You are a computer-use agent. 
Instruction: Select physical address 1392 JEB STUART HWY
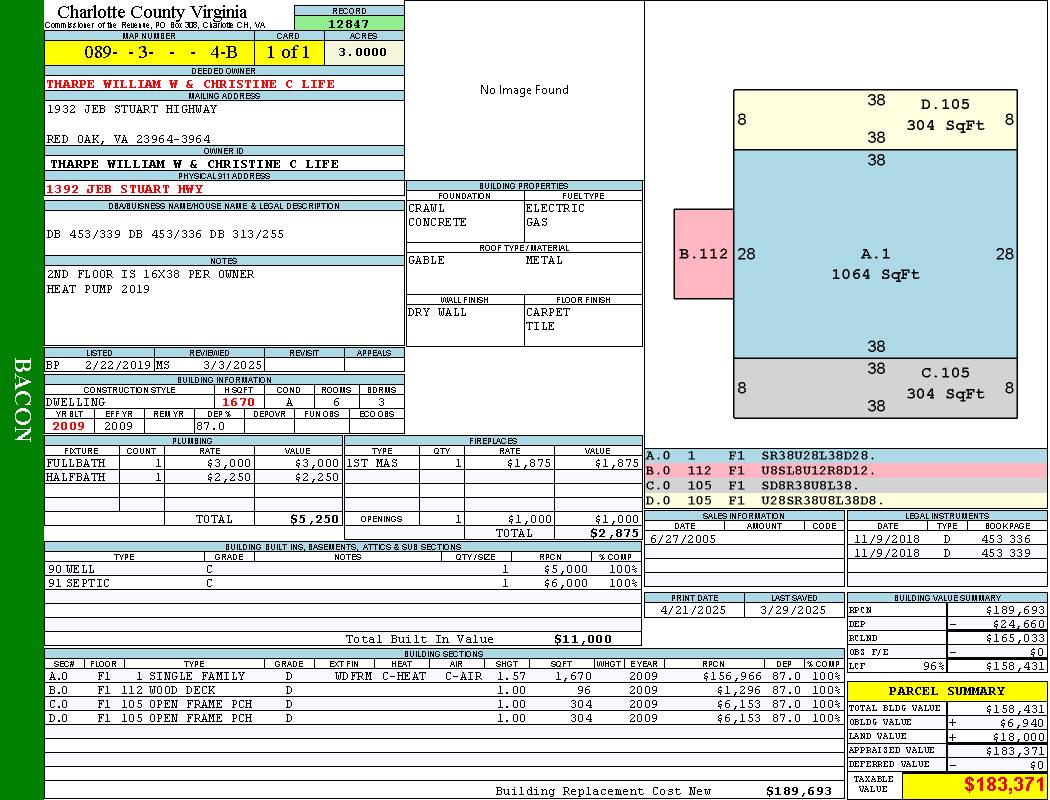click(x=125, y=189)
